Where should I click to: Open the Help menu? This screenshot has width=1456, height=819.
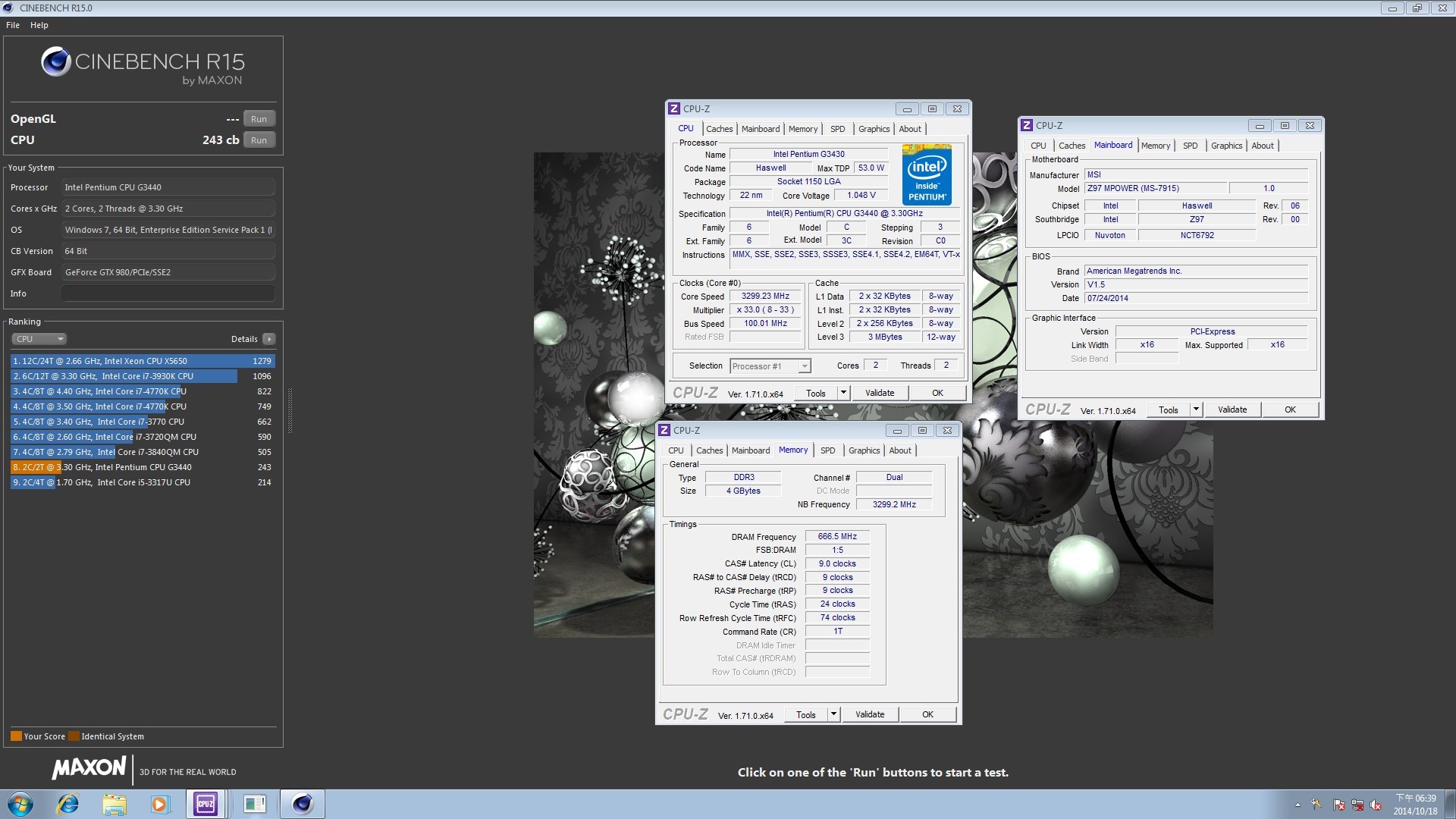click(39, 25)
